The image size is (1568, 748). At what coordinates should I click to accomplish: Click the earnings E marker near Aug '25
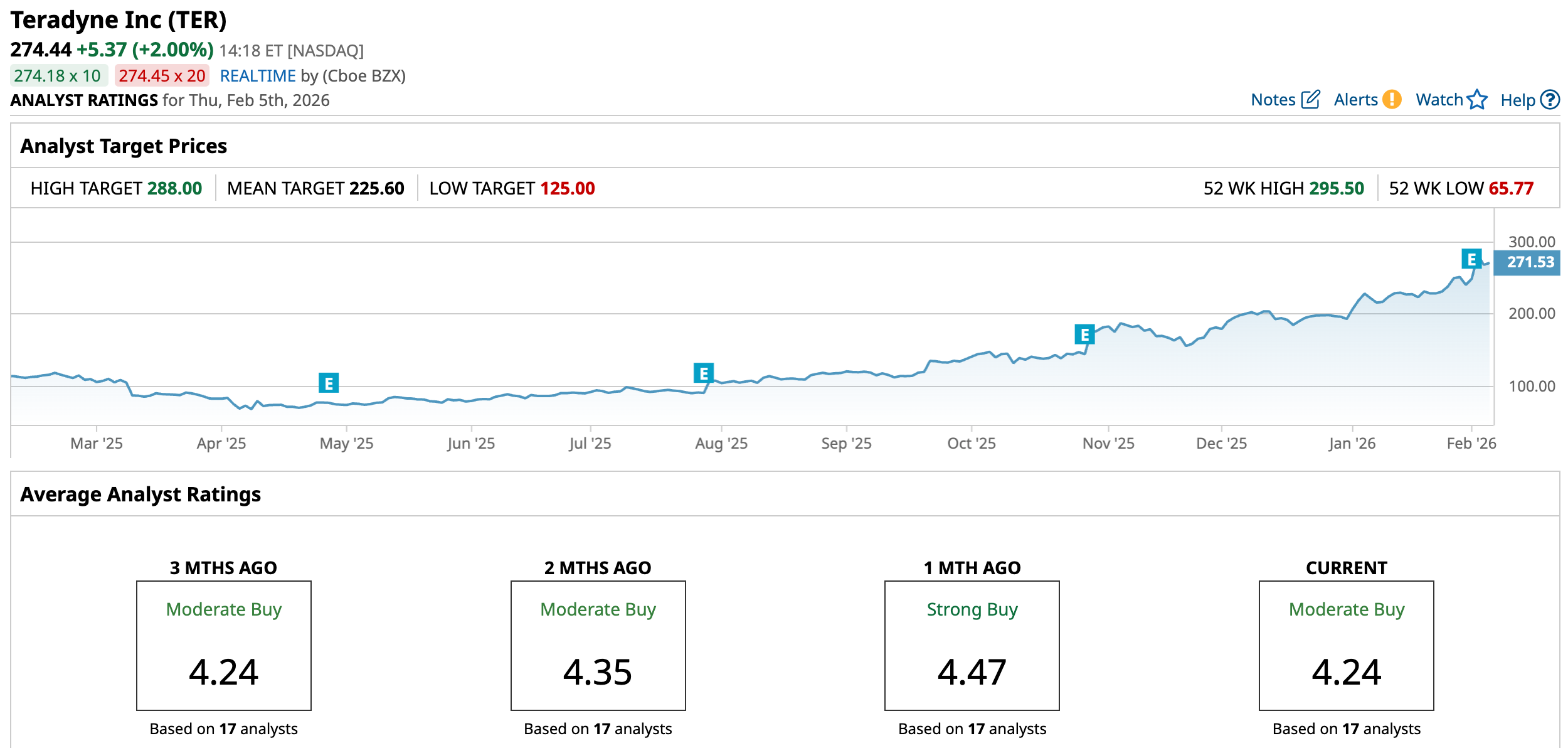click(704, 373)
